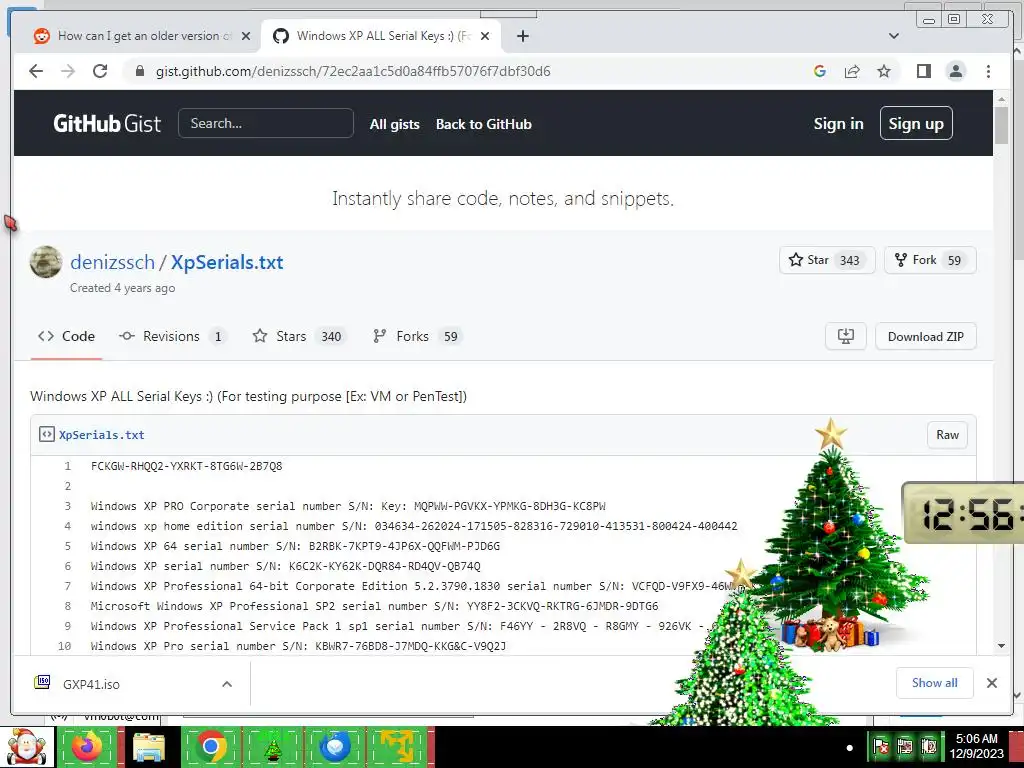This screenshot has height=768, width=1024.
Task: Click Show all downloads
Action: pos(935,683)
